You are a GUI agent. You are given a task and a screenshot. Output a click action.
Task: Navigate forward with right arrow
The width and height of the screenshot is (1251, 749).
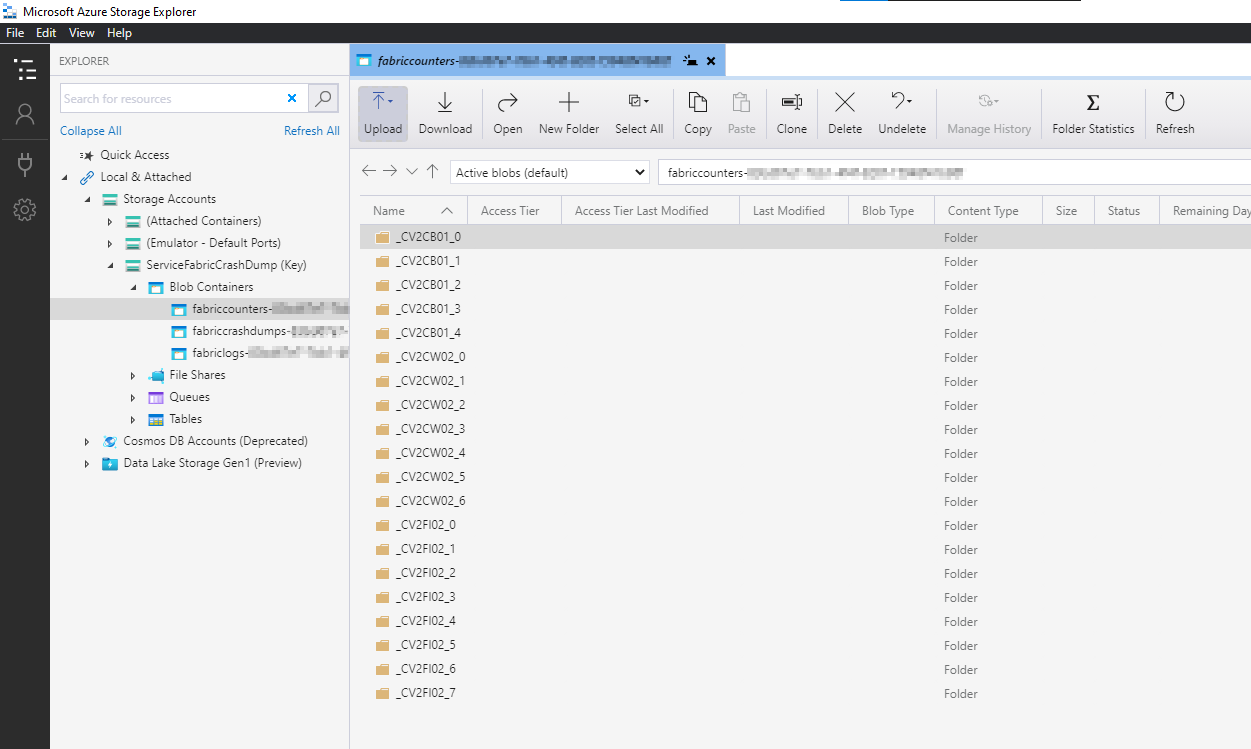[390, 171]
